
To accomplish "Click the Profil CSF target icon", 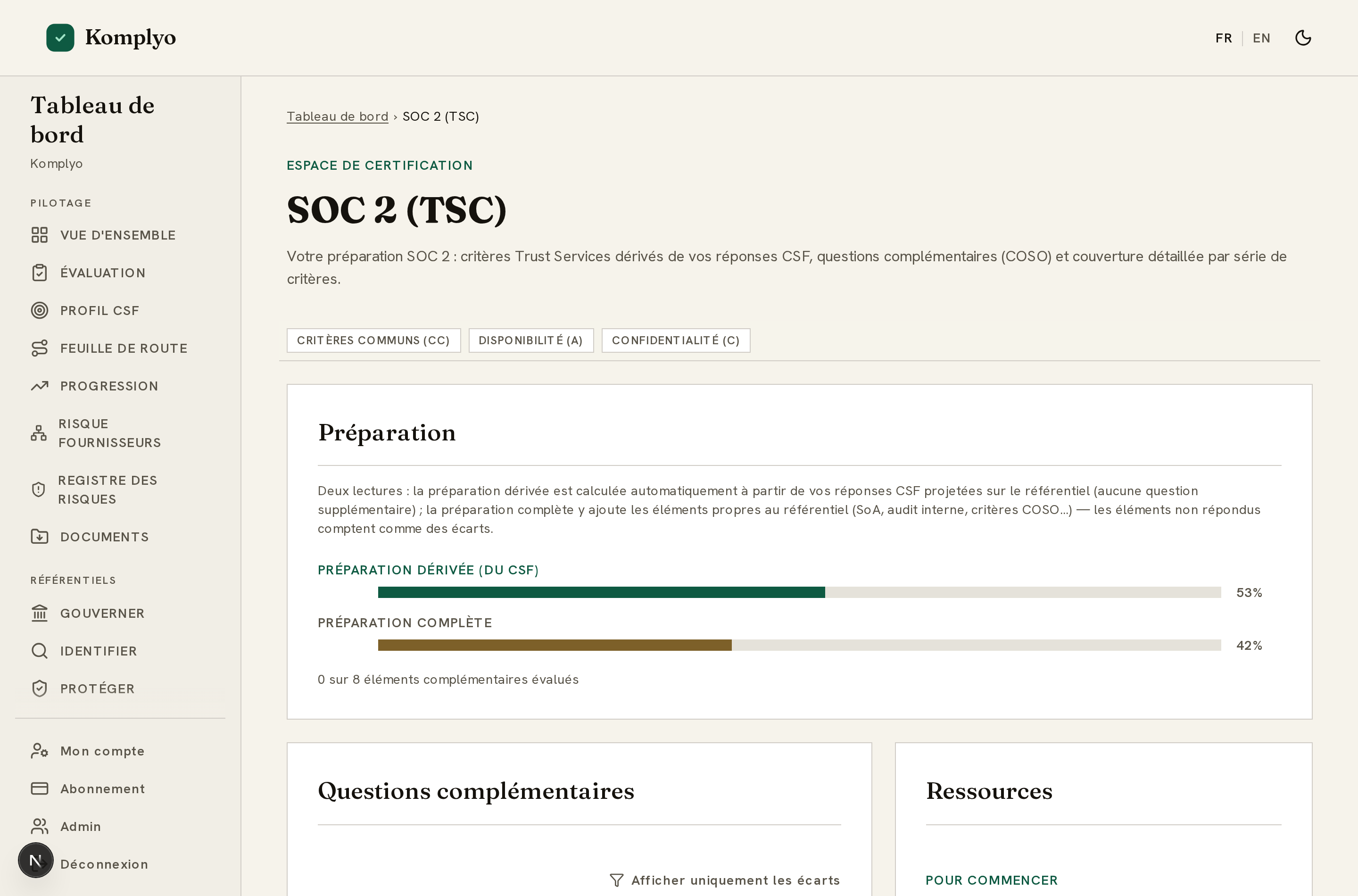I will point(40,310).
